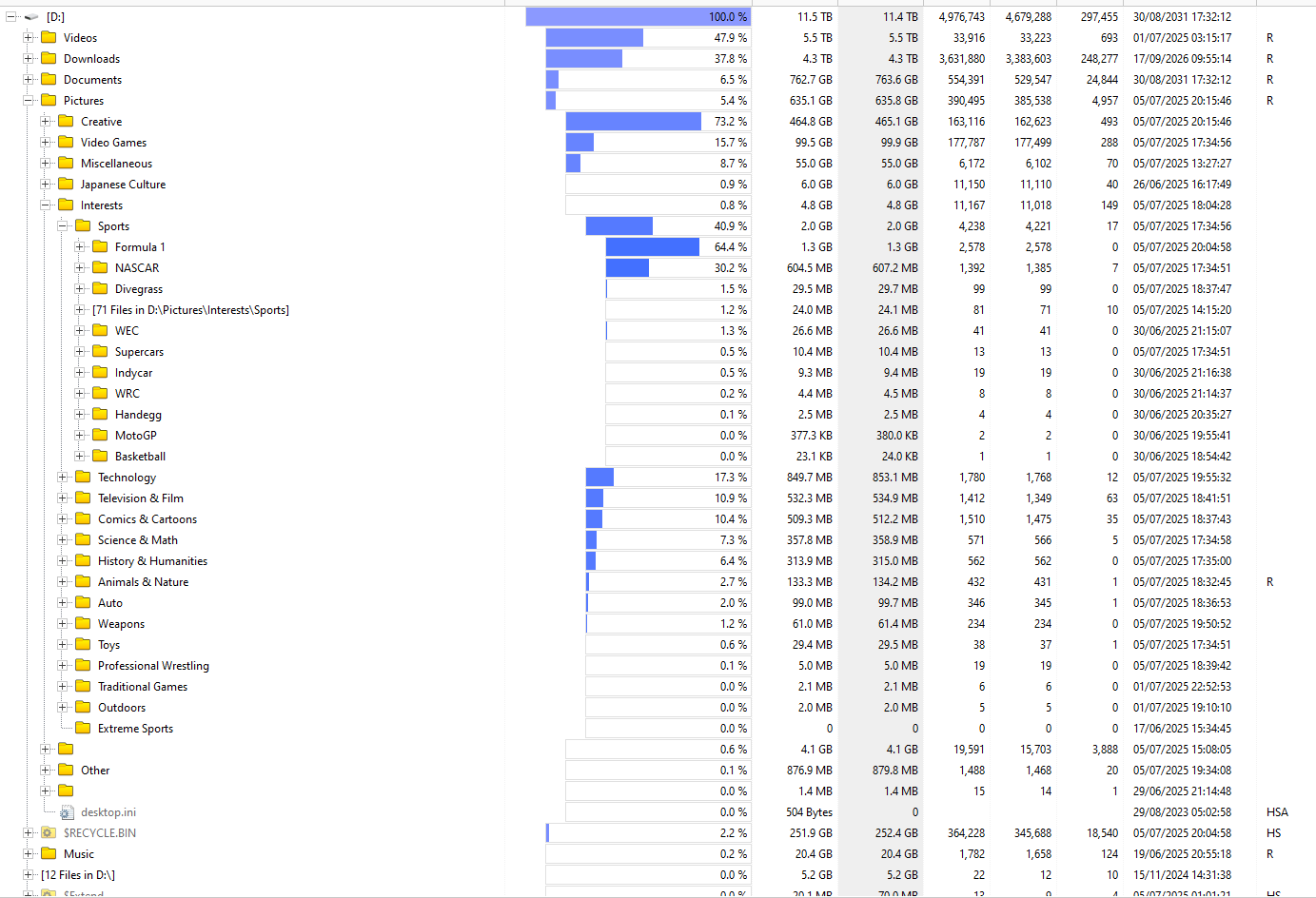Select the Science & Math tree row

(x=138, y=540)
